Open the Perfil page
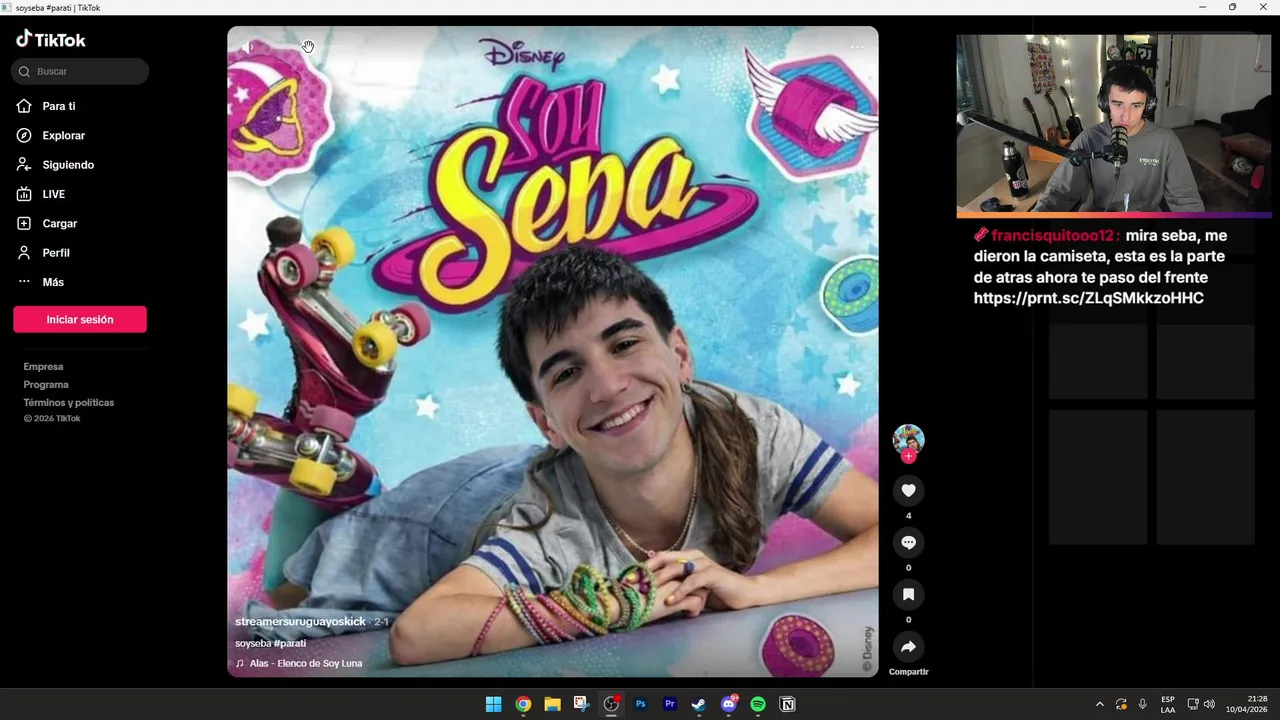The image size is (1280, 720). [x=43, y=253]
